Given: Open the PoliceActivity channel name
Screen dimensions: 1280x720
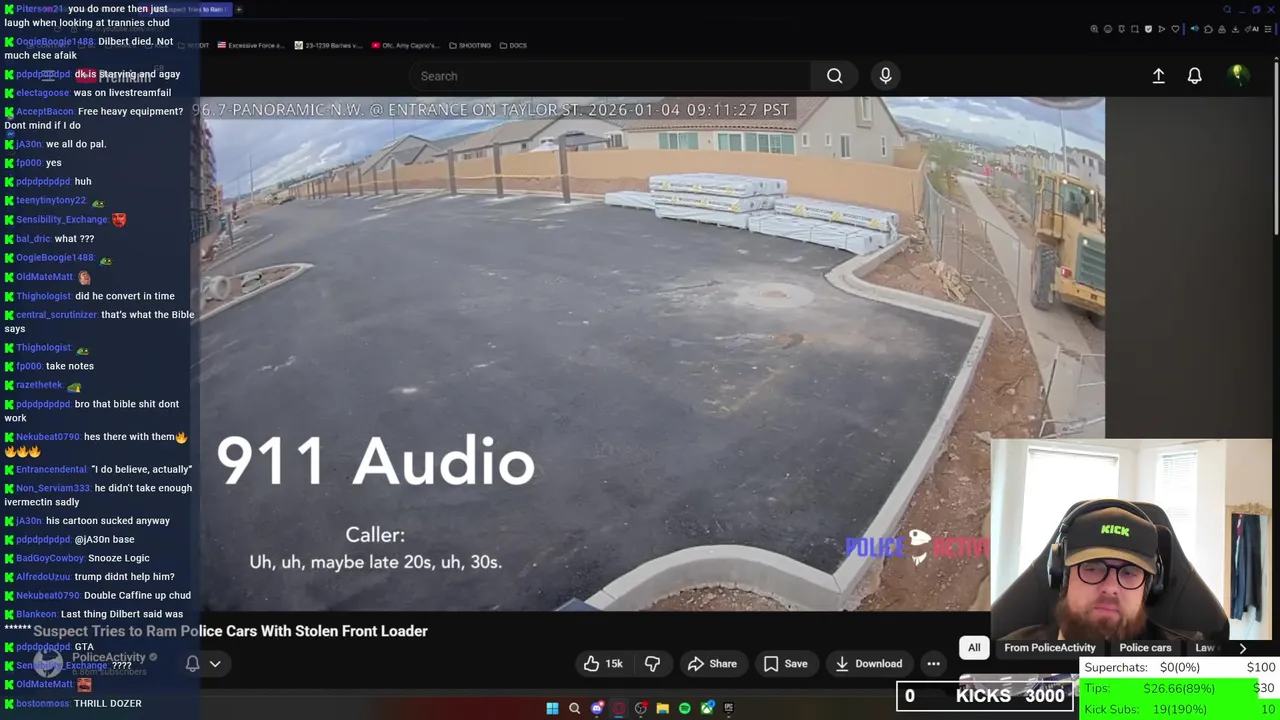Looking at the screenshot, I should [108, 657].
